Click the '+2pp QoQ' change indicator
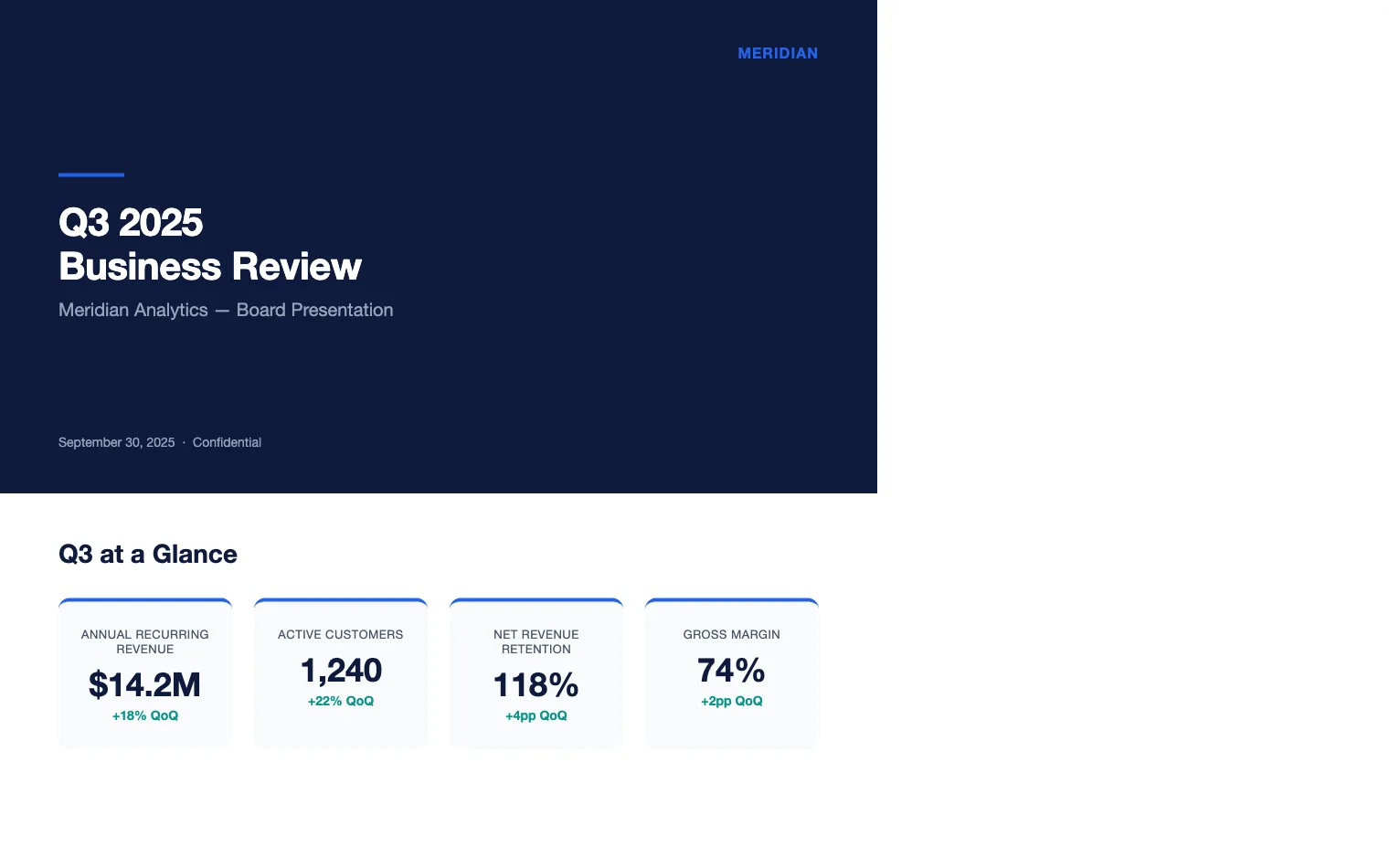 [732, 701]
